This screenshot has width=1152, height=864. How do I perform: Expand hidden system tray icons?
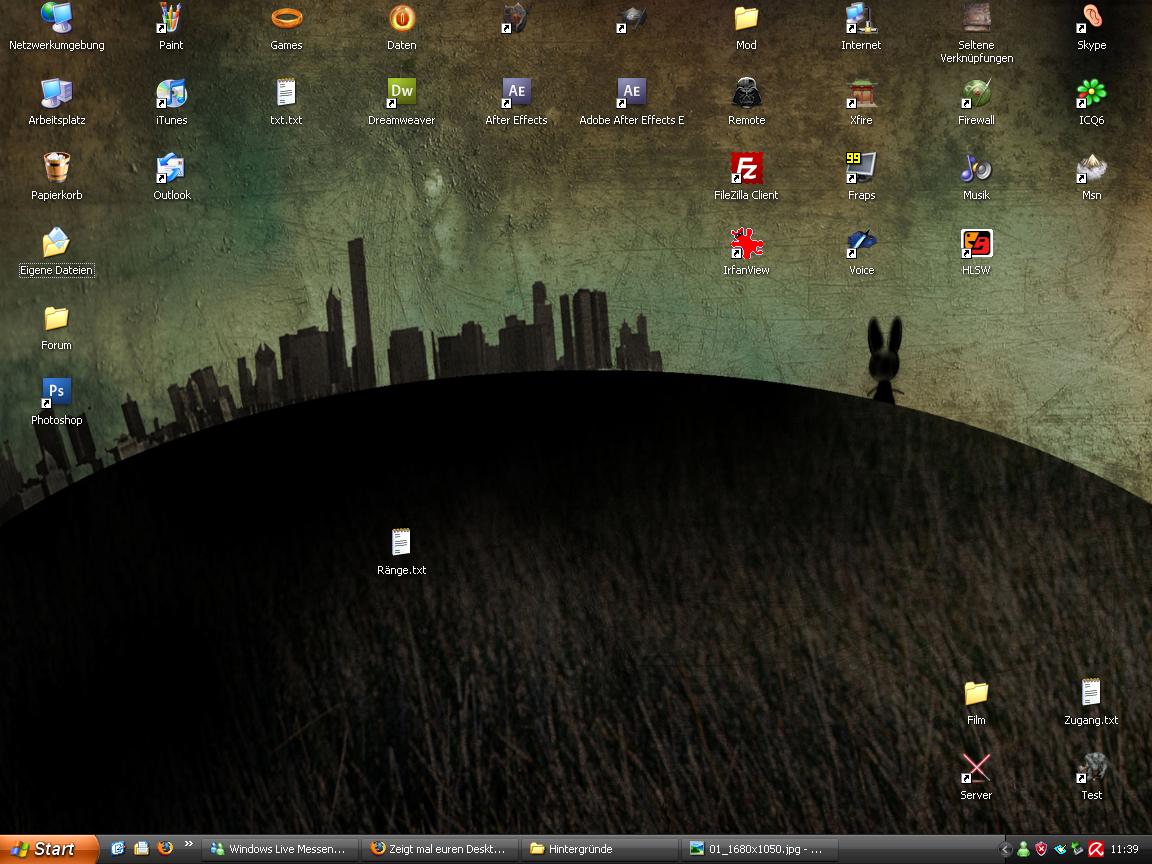pos(1005,849)
